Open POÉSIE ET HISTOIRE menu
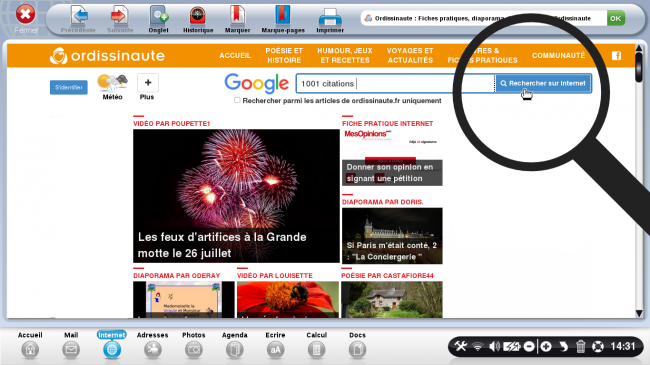 pos(284,56)
